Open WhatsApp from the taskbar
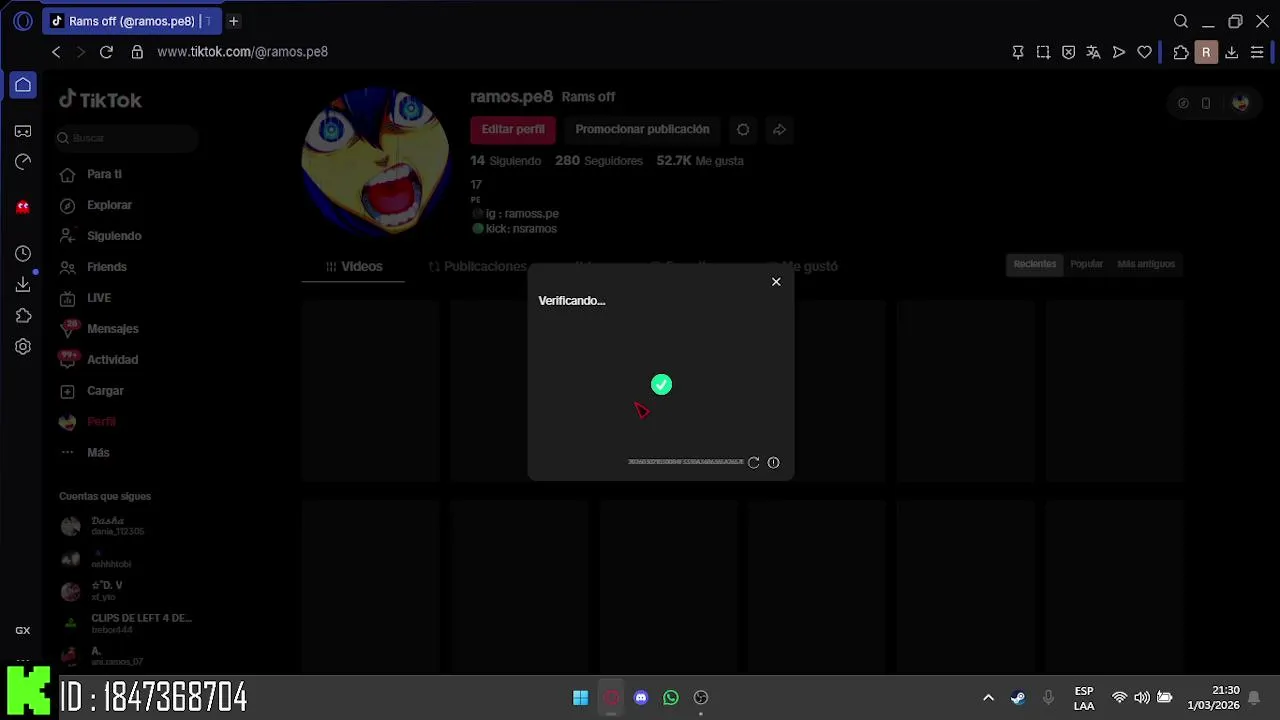The height and width of the screenshot is (720, 1280). tap(671, 698)
